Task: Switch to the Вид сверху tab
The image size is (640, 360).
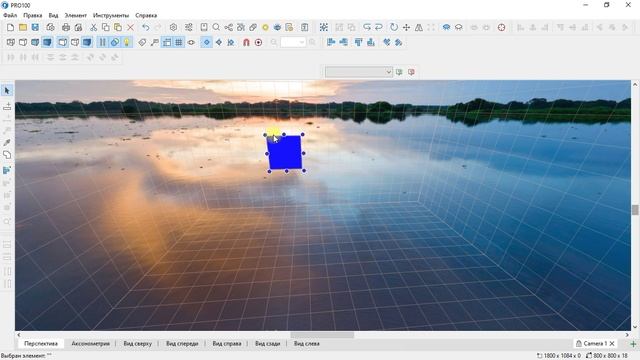Action: tap(138, 344)
